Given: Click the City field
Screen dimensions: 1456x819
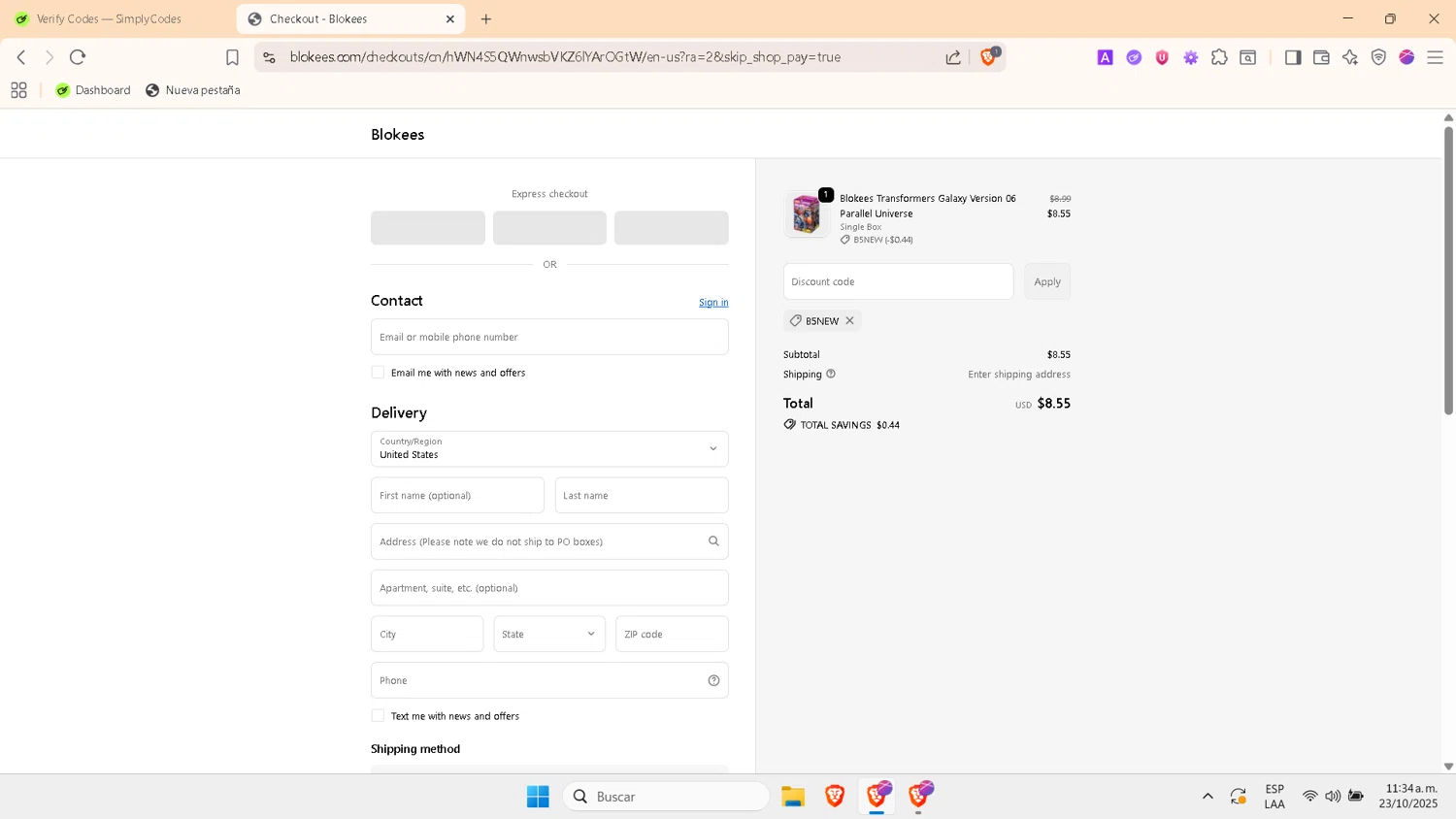Looking at the screenshot, I should [427, 634].
